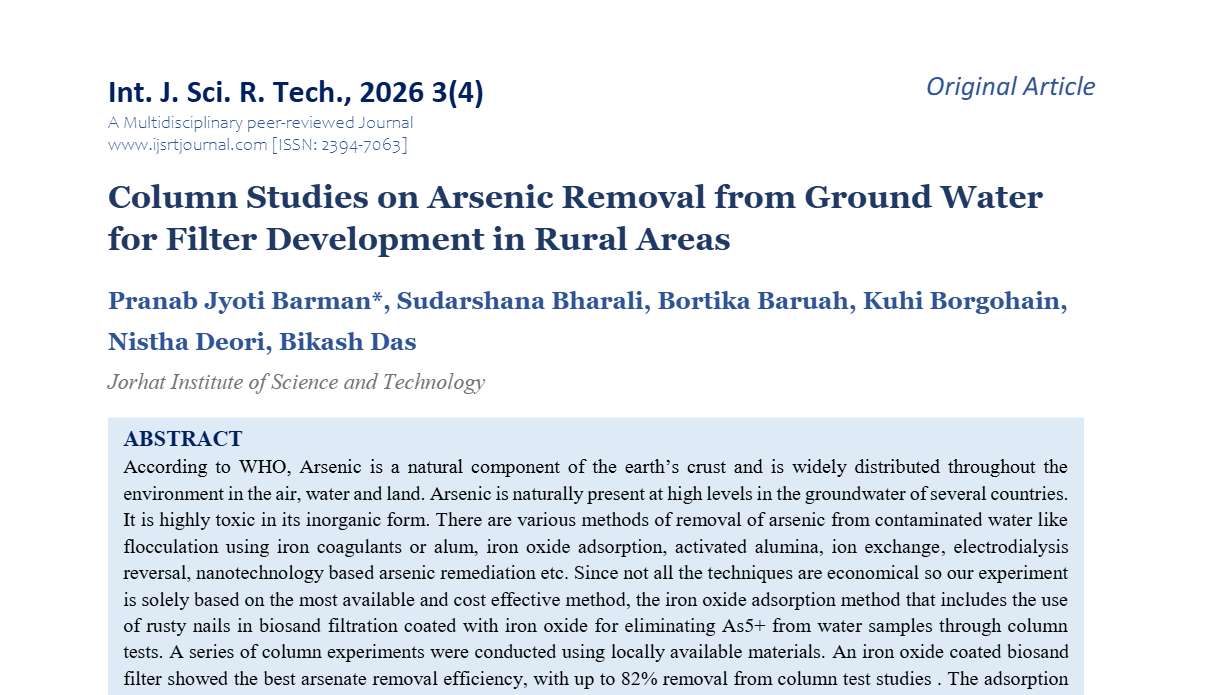
Task: Click the Original Article label
Action: point(1011,87)
